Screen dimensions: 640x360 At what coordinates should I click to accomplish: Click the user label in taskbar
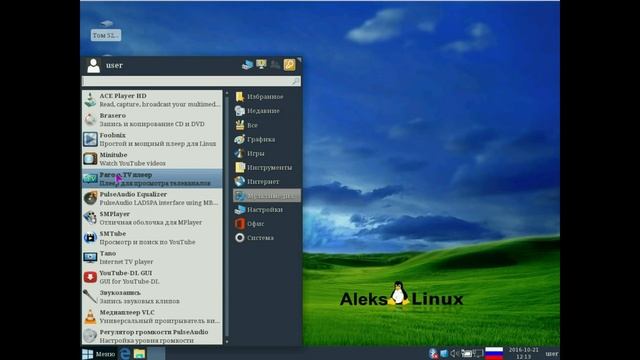(552, 354)
